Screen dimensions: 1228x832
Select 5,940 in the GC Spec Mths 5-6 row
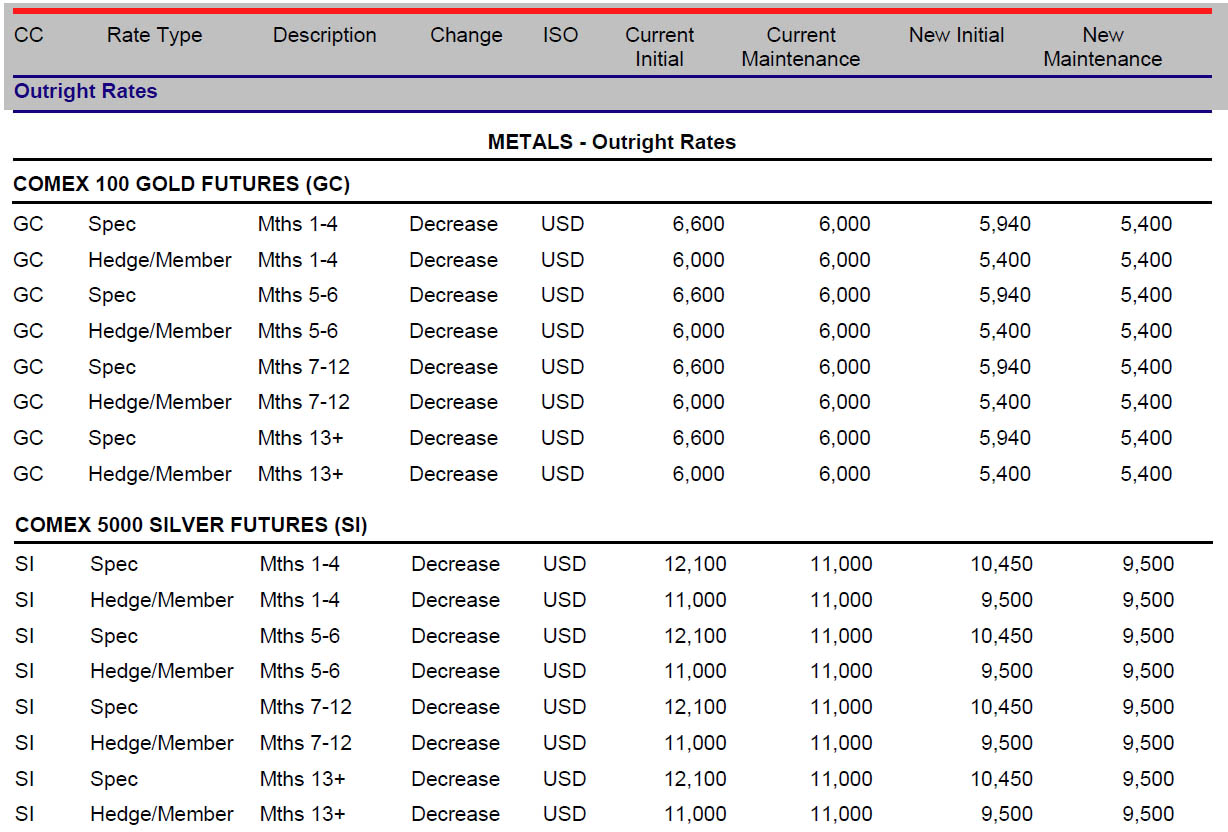pos(1005,295)
